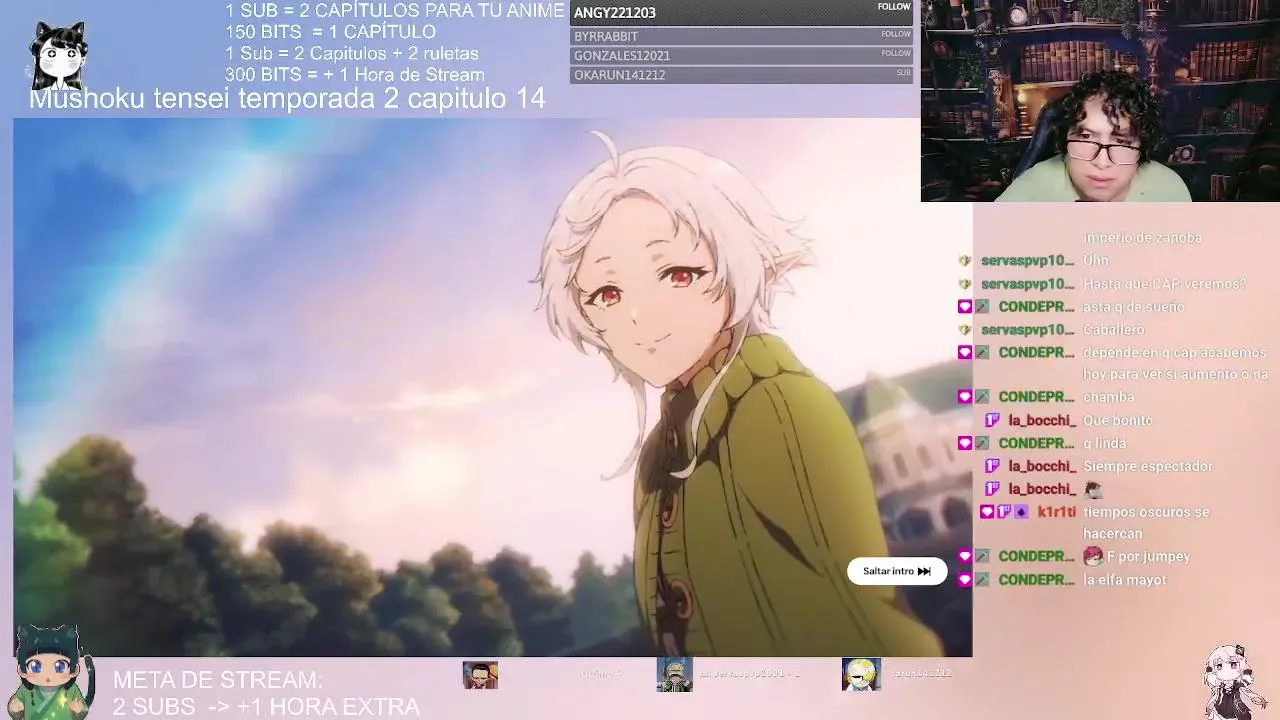
Task: Click FOLLOW label beside ANGY221203
Action: tap(894, 7)
